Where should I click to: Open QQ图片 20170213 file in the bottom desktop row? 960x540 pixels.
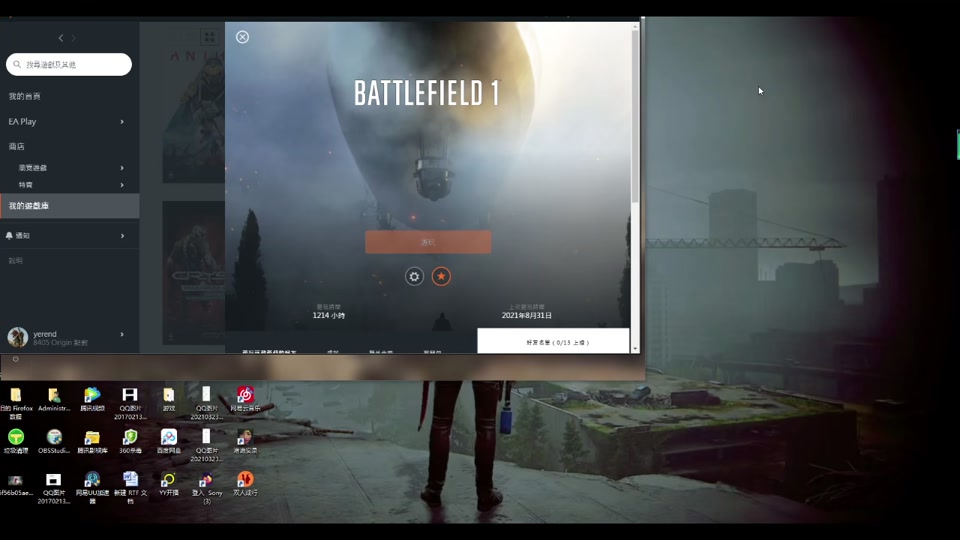tap(54, 488)
